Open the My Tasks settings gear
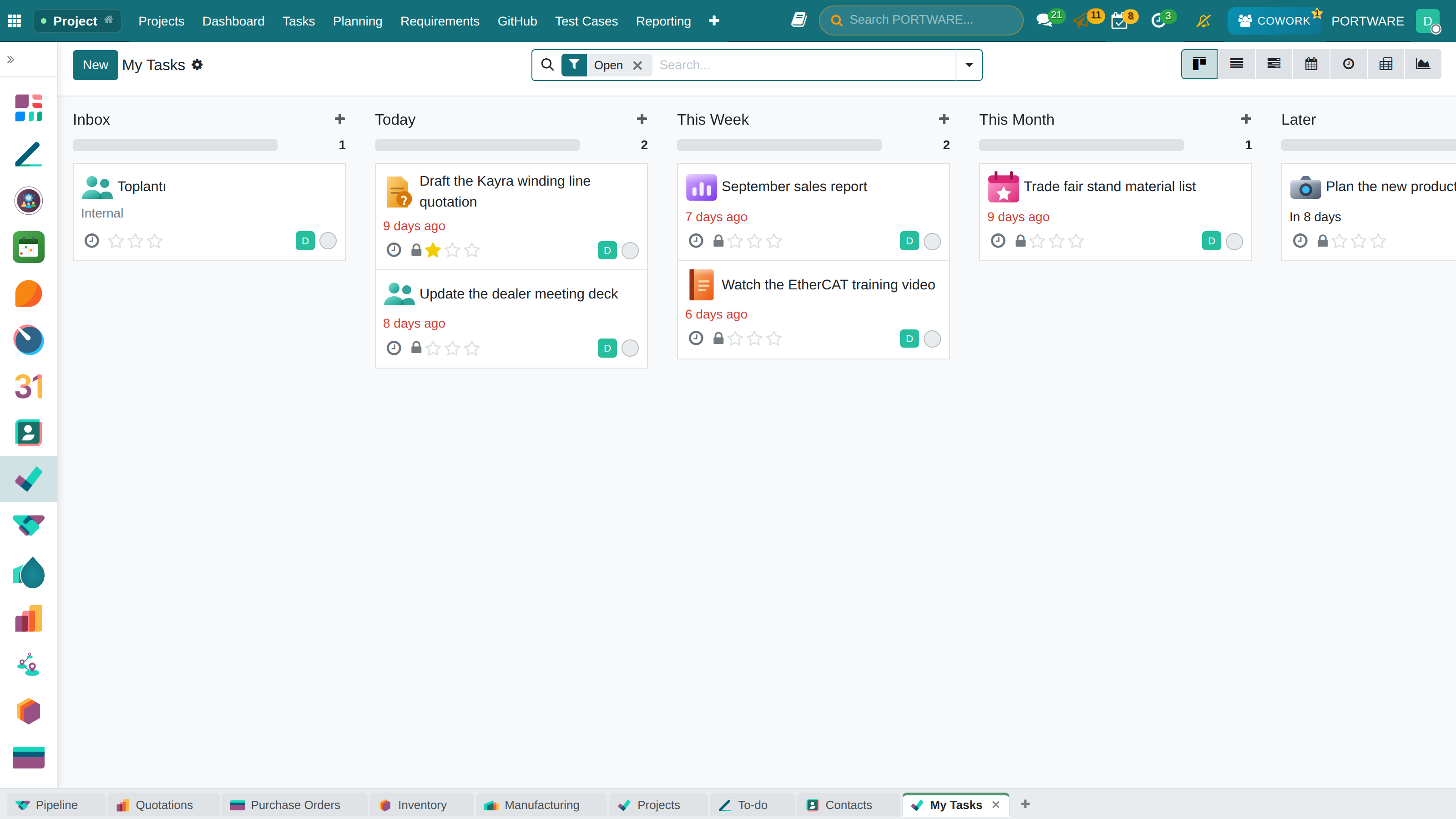 pos(197,65)
